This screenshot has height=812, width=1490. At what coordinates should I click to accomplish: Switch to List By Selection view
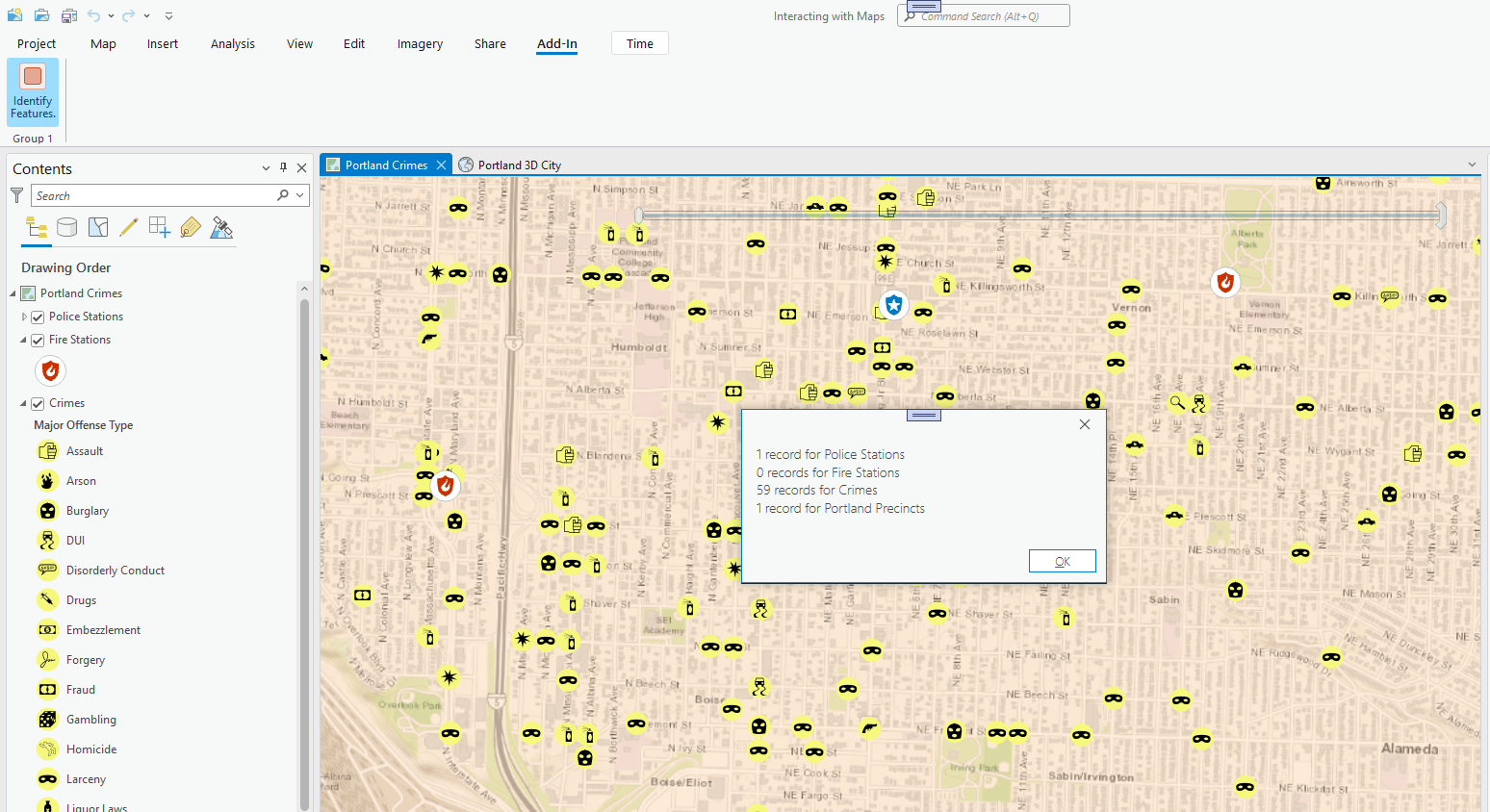click(97, 227)
